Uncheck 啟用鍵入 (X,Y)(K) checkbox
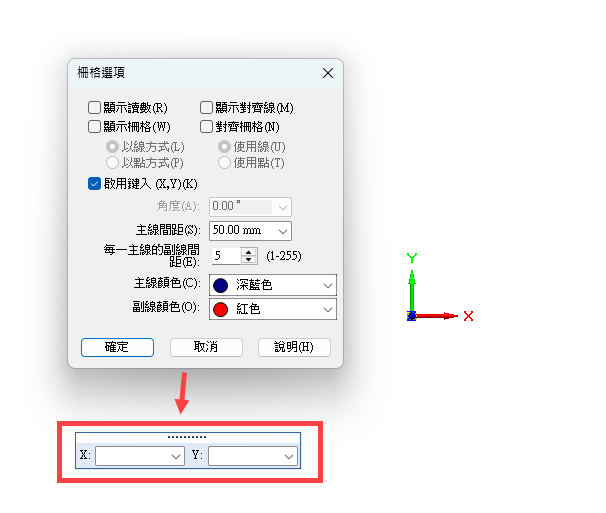 (94, 184)
